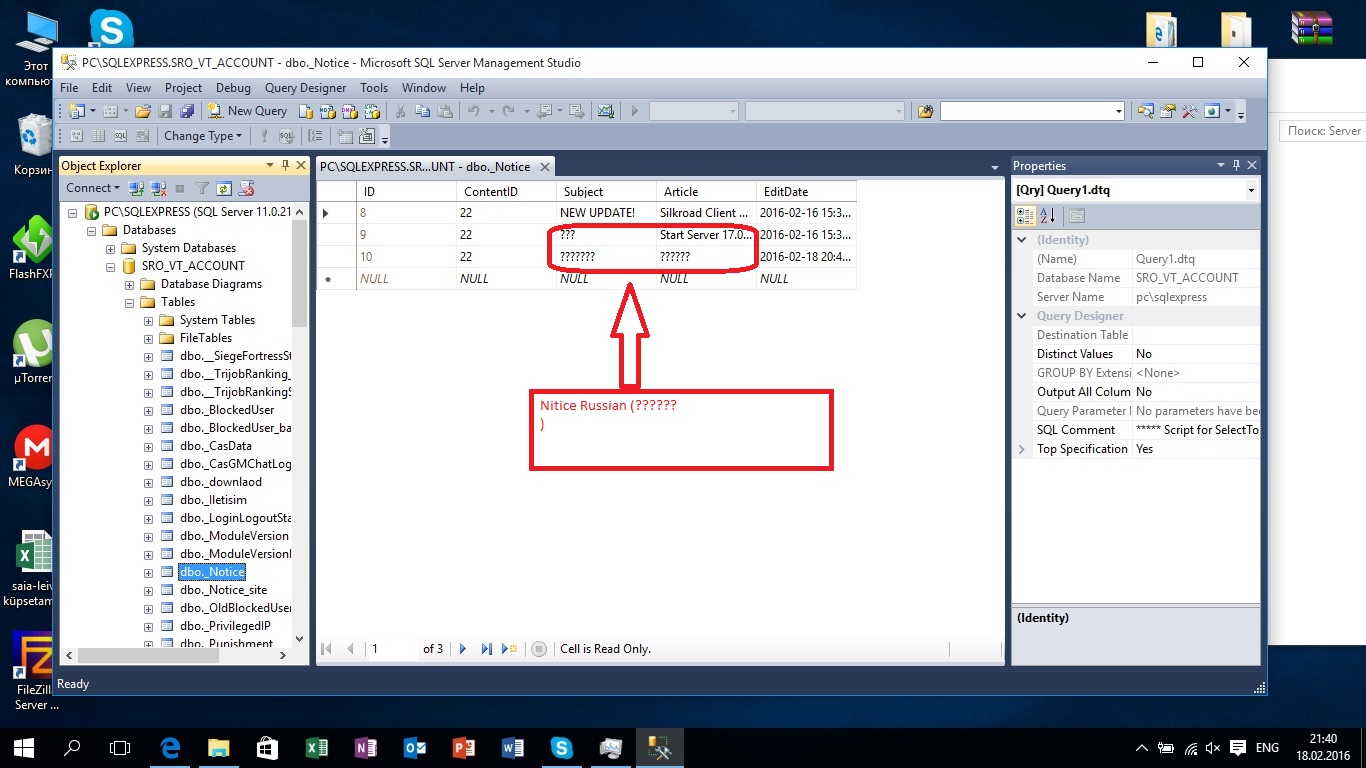Screen dimensions: 1366x768
Task: Show the Diagram pane icon
Action: 76,136
